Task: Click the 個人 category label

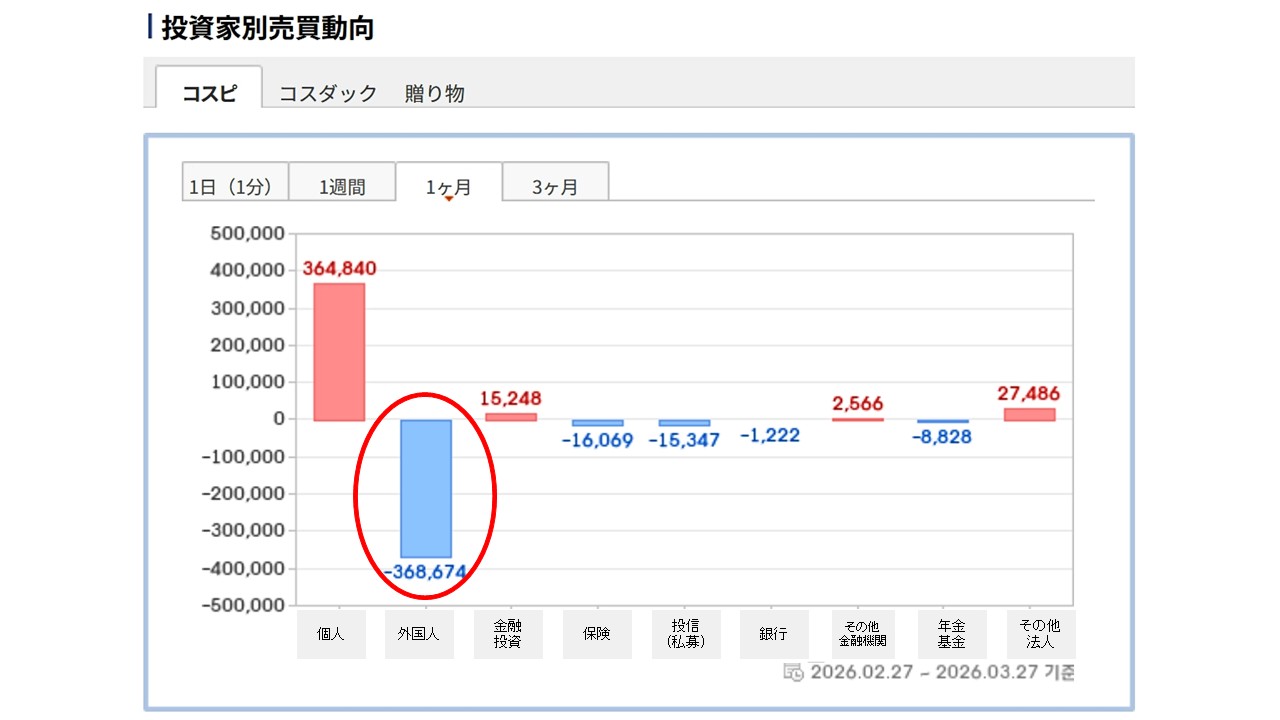Action: click(x=331, y=634)
